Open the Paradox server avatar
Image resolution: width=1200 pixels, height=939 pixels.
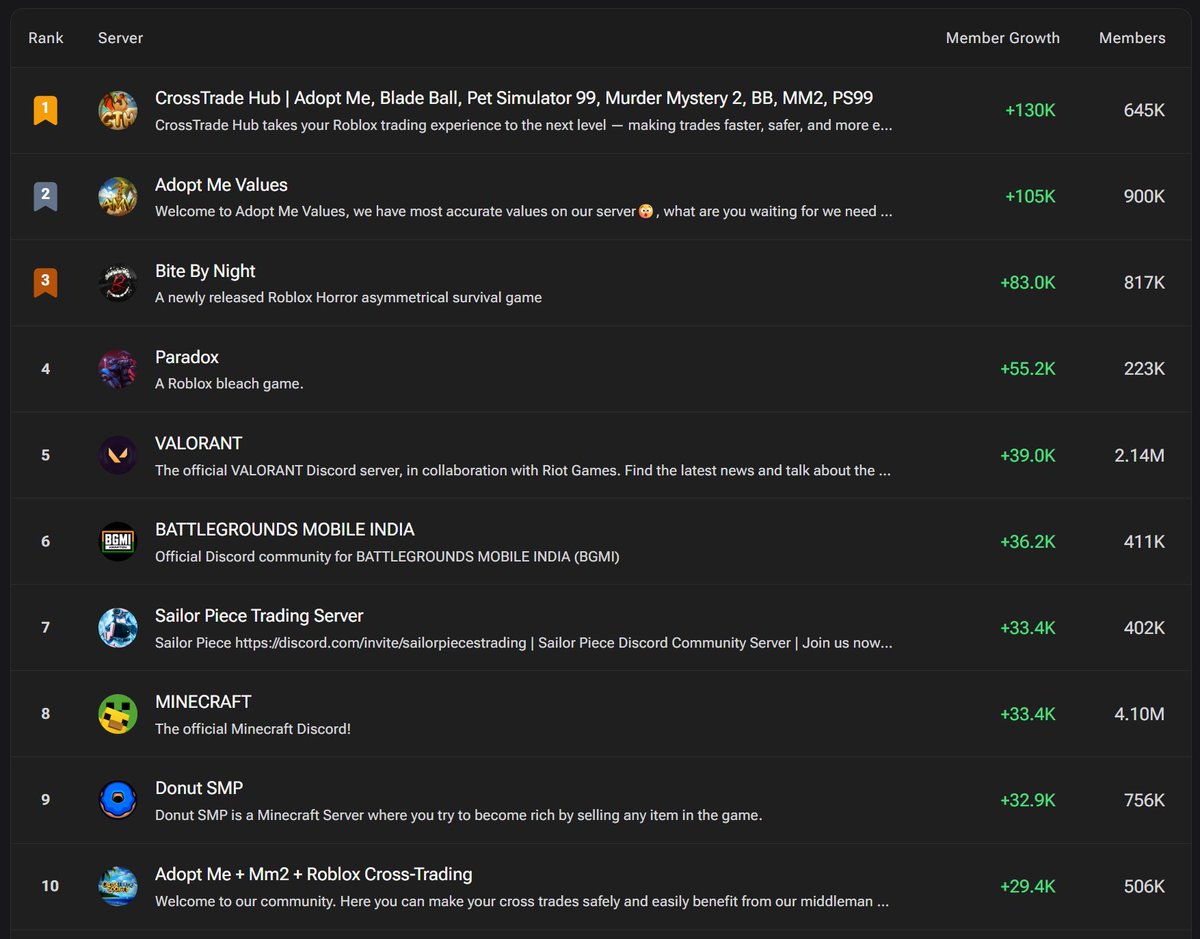118,369
